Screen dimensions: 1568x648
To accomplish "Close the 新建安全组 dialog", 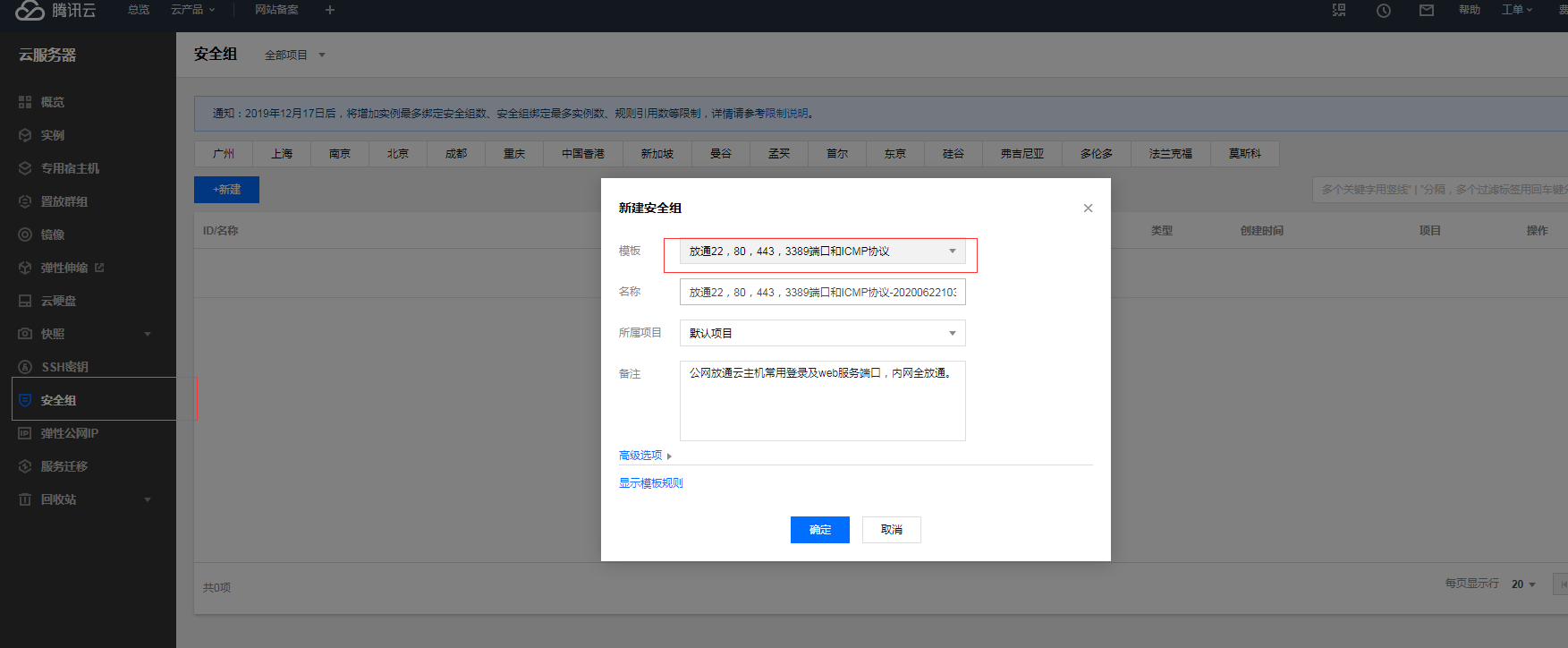I will click(1088, 208).
